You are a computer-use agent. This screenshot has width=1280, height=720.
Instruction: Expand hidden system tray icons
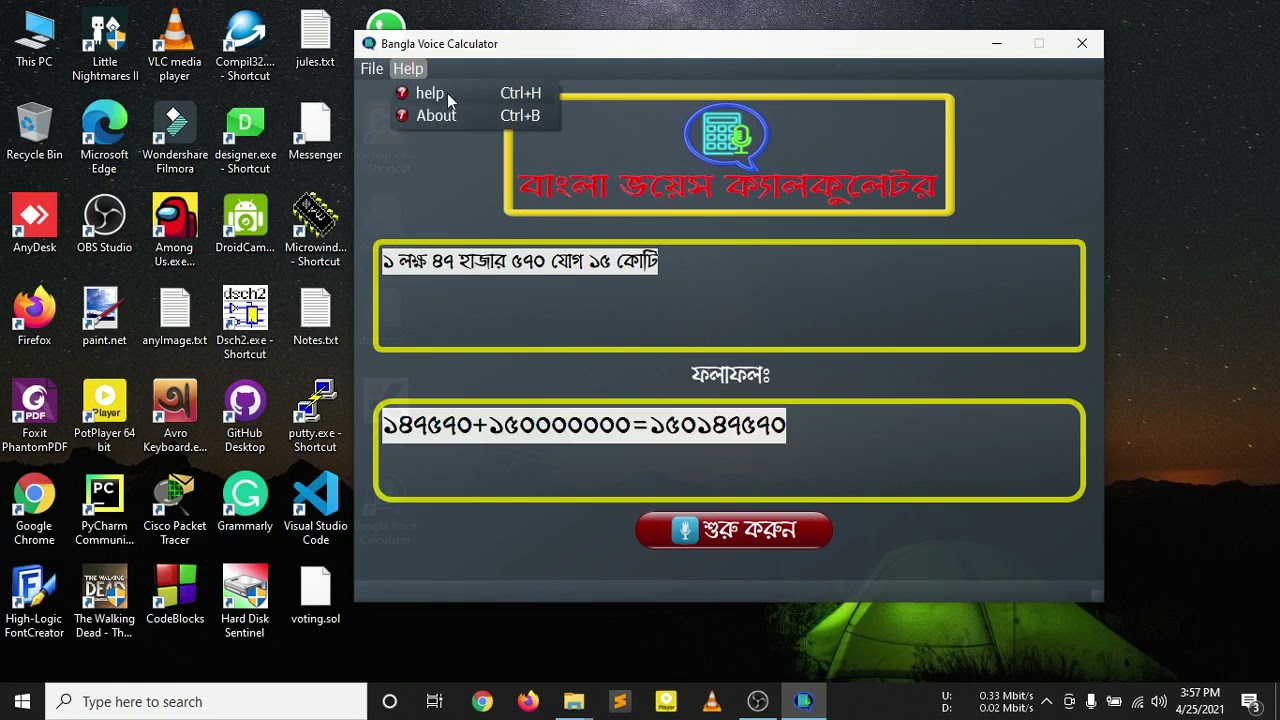pyautogui.click(x=1046, y=702)
